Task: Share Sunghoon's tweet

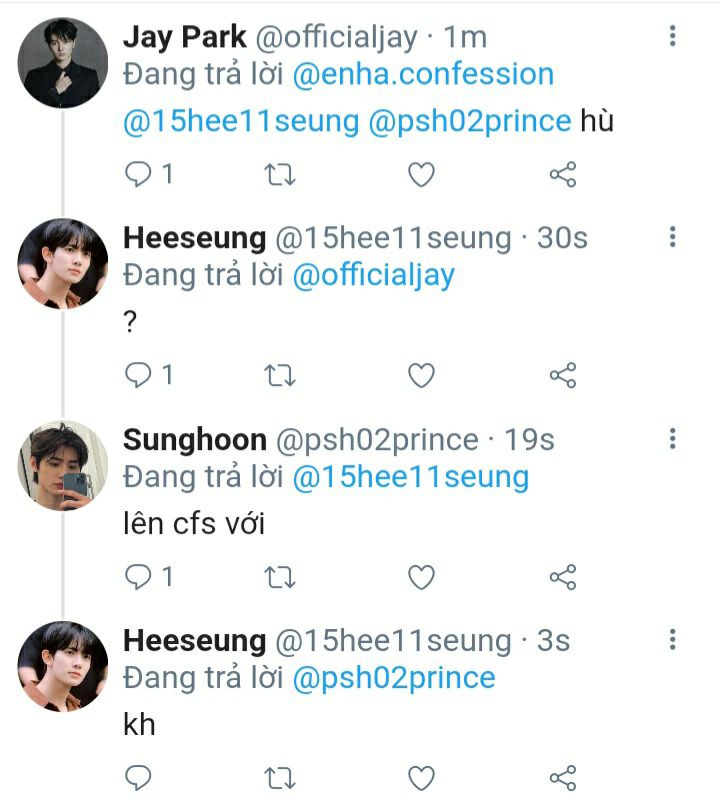Action: coord(563,577)
